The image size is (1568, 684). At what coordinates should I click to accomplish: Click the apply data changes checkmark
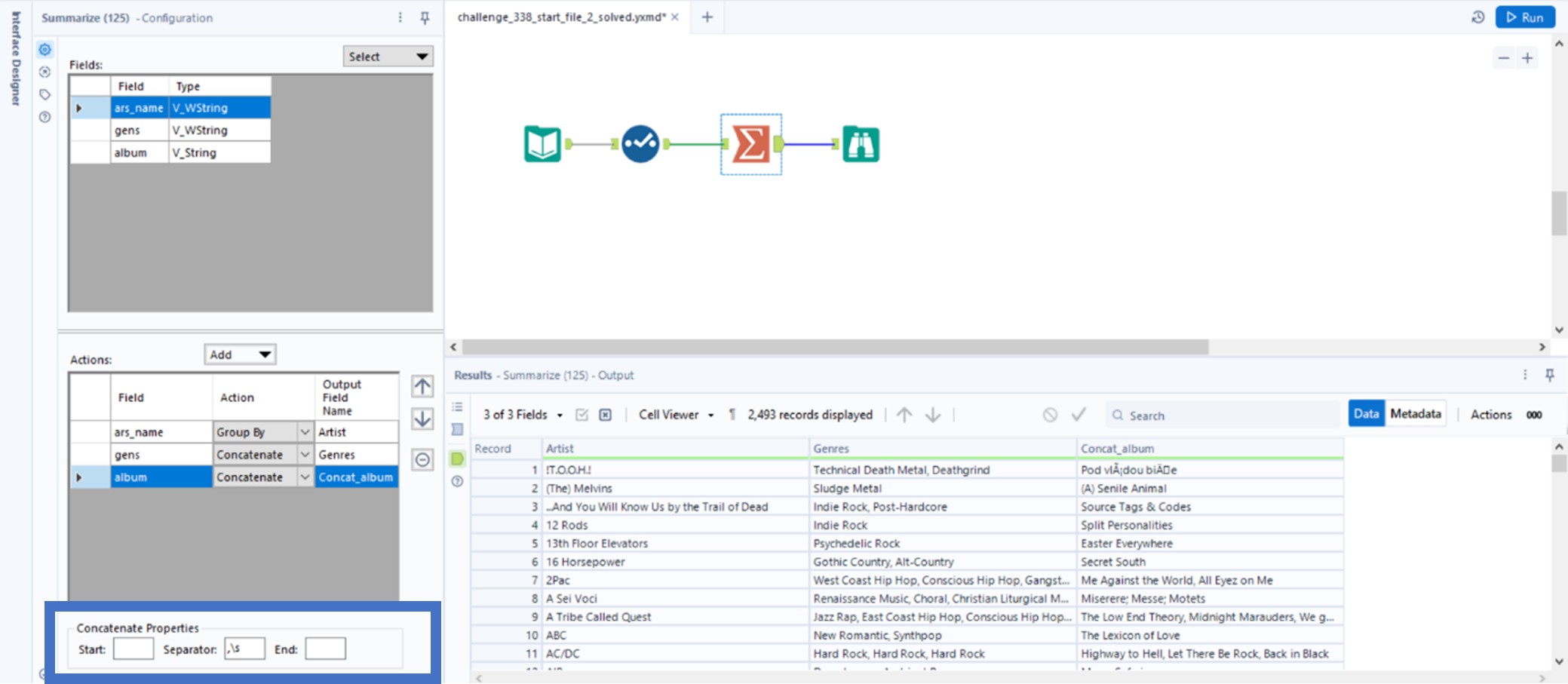1079,415
